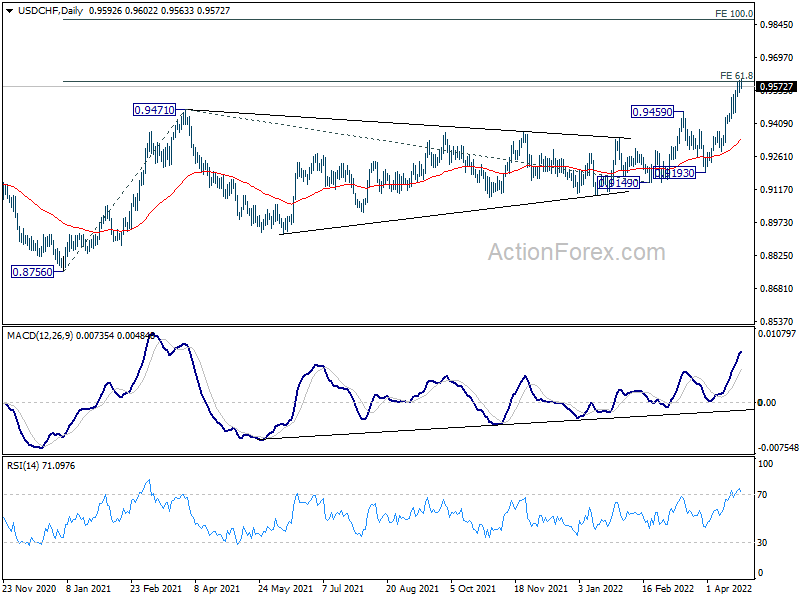This screenshot has width=800, height=600.
Task: Click the MACD zero level label
Action: [767, 403]
